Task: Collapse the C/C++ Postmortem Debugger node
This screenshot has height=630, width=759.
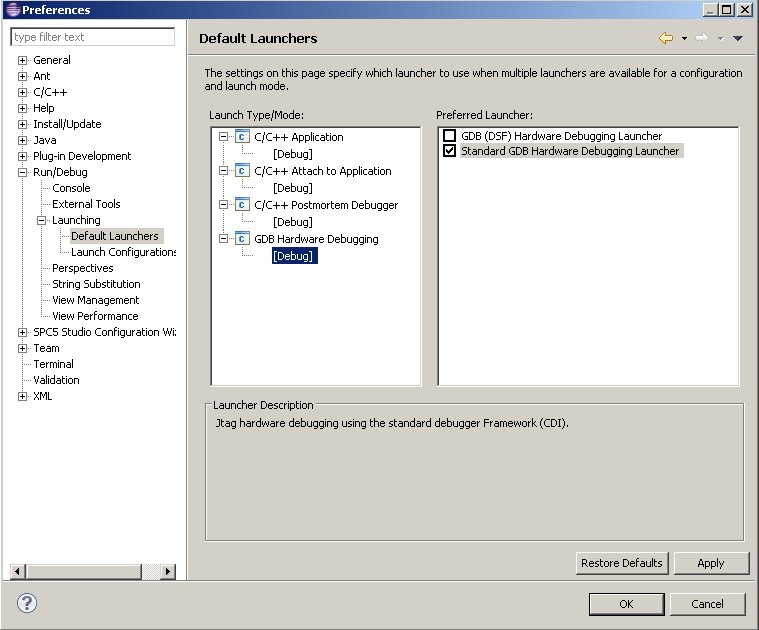Action: [223, 205]
